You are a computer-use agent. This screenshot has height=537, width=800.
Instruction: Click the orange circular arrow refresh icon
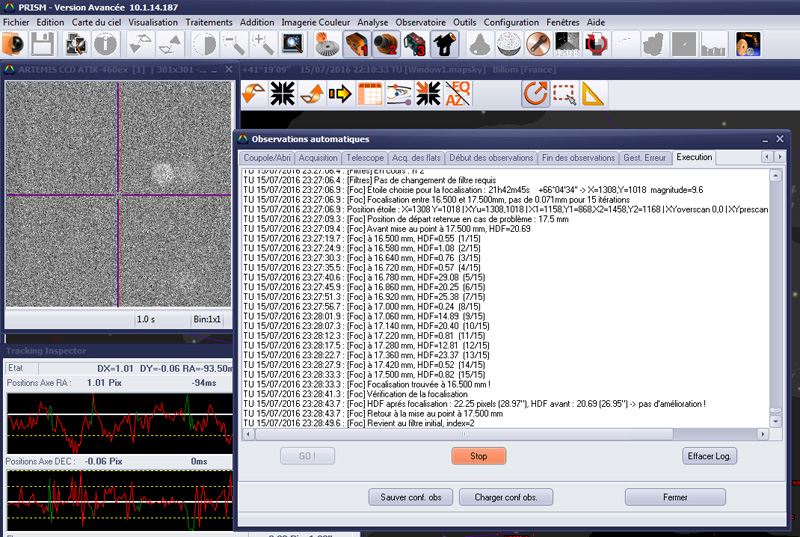pyautogui.click(x=535, y=94)
